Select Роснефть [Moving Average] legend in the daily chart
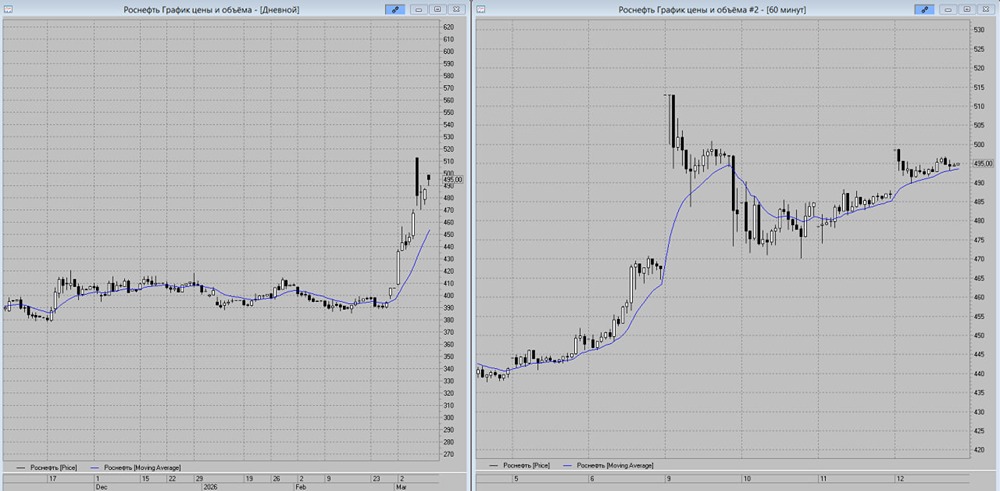Screen dimensions: 1000x491 [136, 467]
